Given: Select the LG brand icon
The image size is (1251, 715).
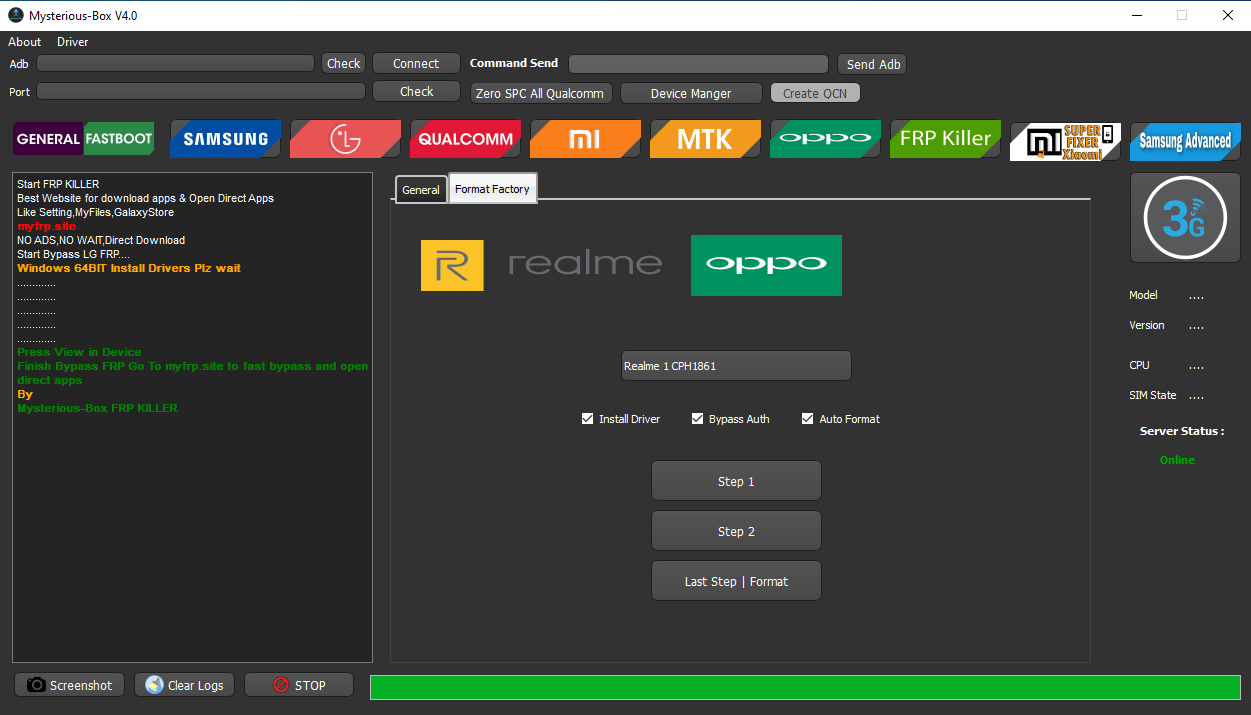Looking at the screenshot, I should (x=345, y=139).
